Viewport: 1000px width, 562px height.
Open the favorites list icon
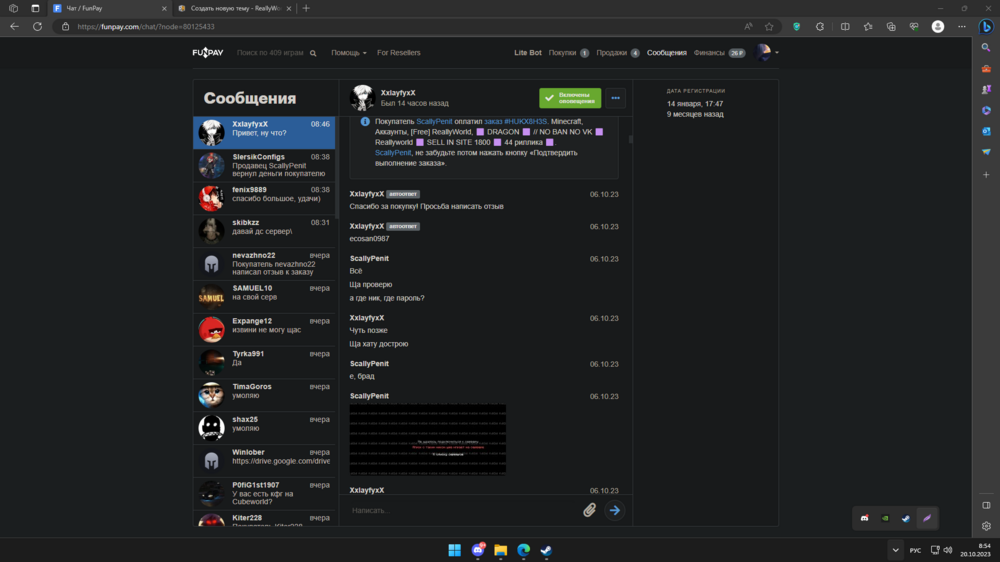(x=868, y=27)
